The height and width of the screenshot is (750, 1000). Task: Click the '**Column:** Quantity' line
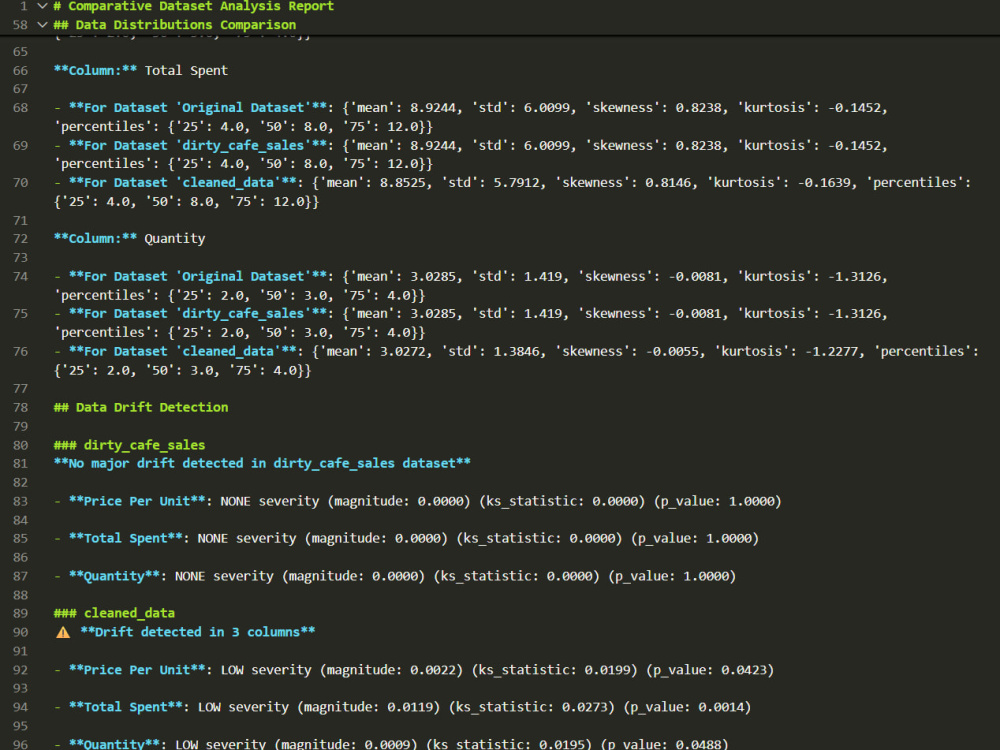[x=129, y=239]
